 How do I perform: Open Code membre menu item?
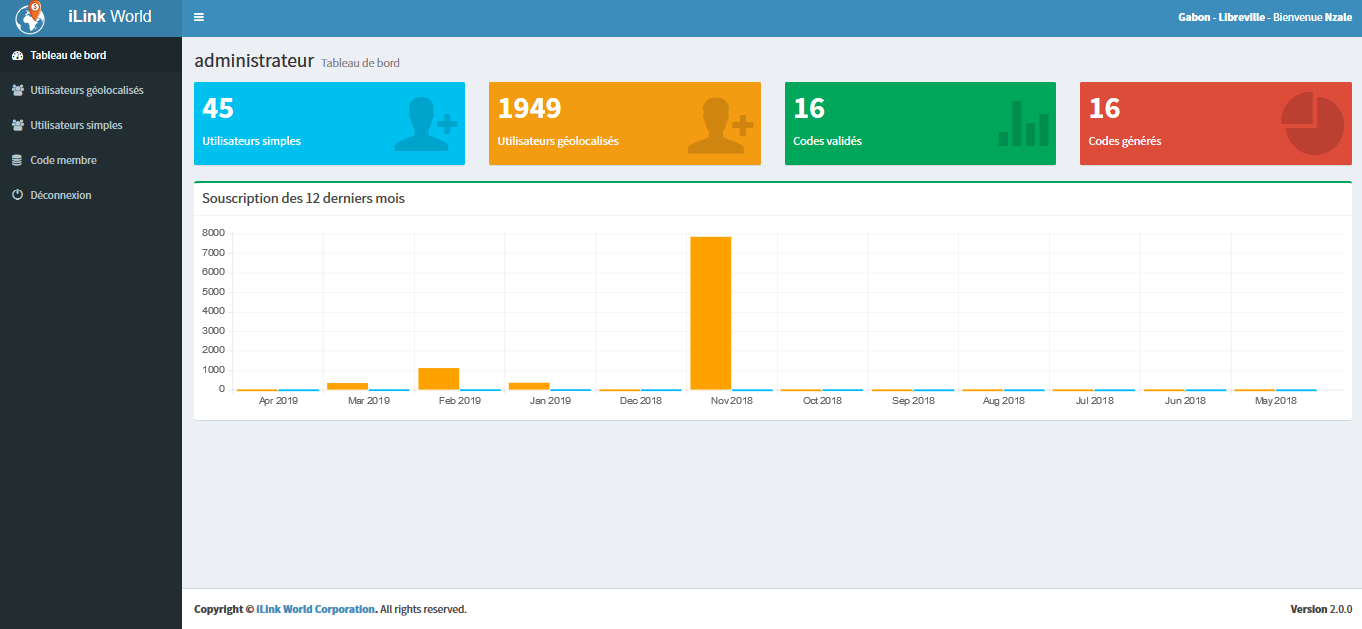point(63,161)
